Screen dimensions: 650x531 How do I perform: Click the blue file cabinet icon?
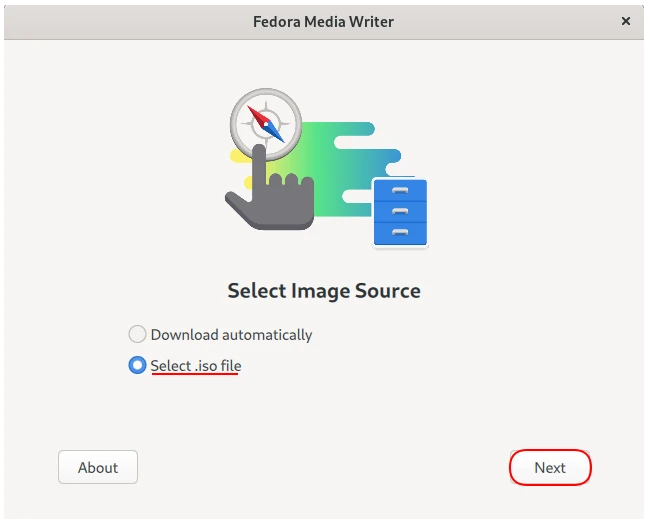[400, 212]
